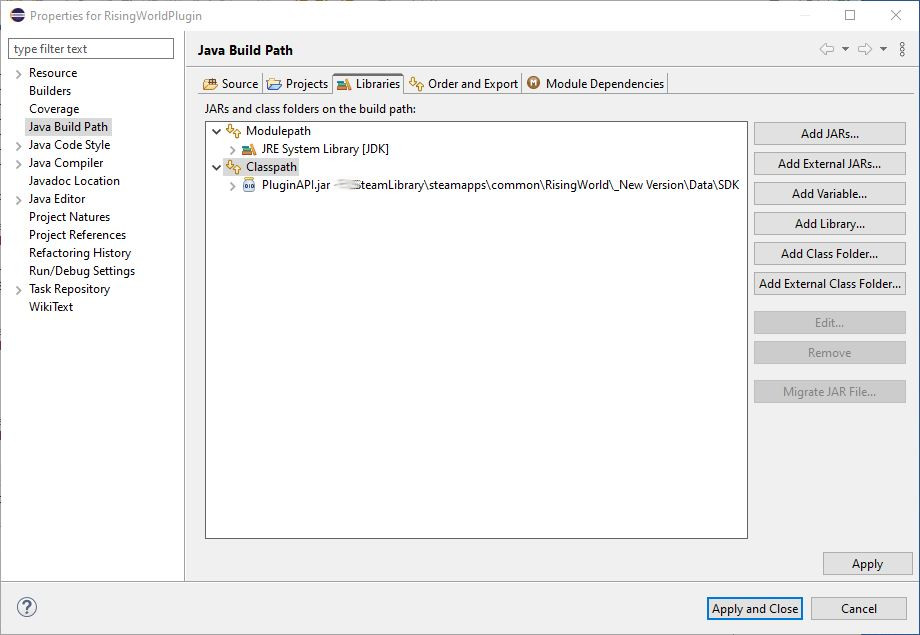Click the back navigation arrow icon
The width and height of the screenshot is (920, 635).
(827, 49)
